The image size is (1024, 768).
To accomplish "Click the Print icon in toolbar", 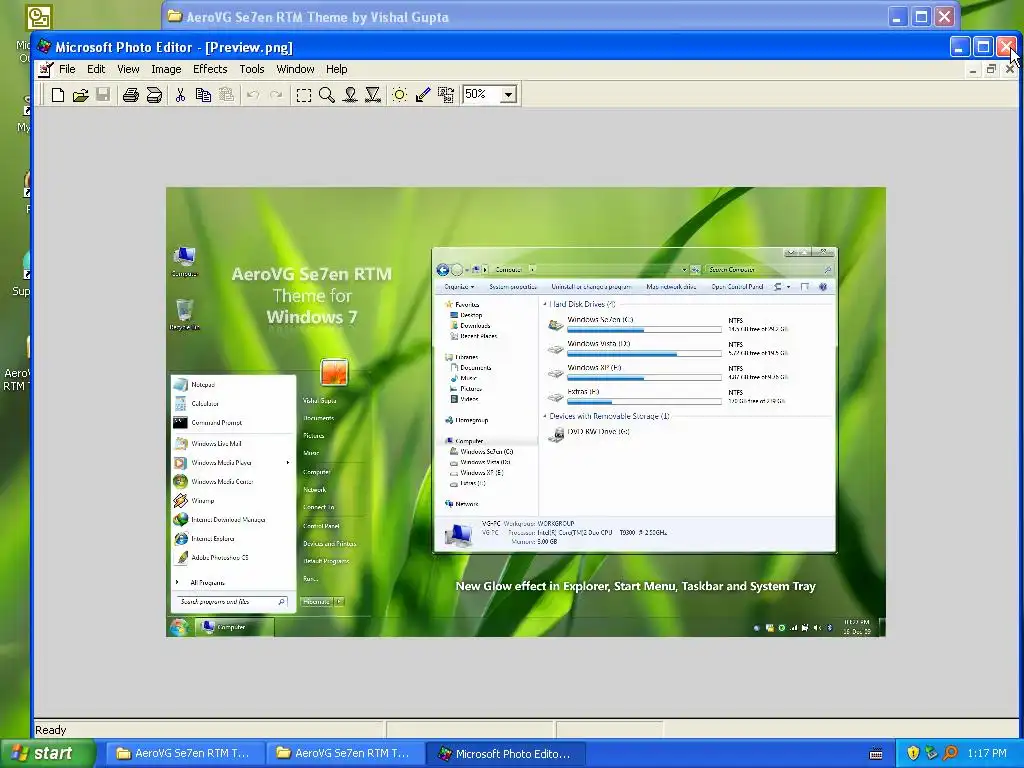I will click(x=131, y=95).
